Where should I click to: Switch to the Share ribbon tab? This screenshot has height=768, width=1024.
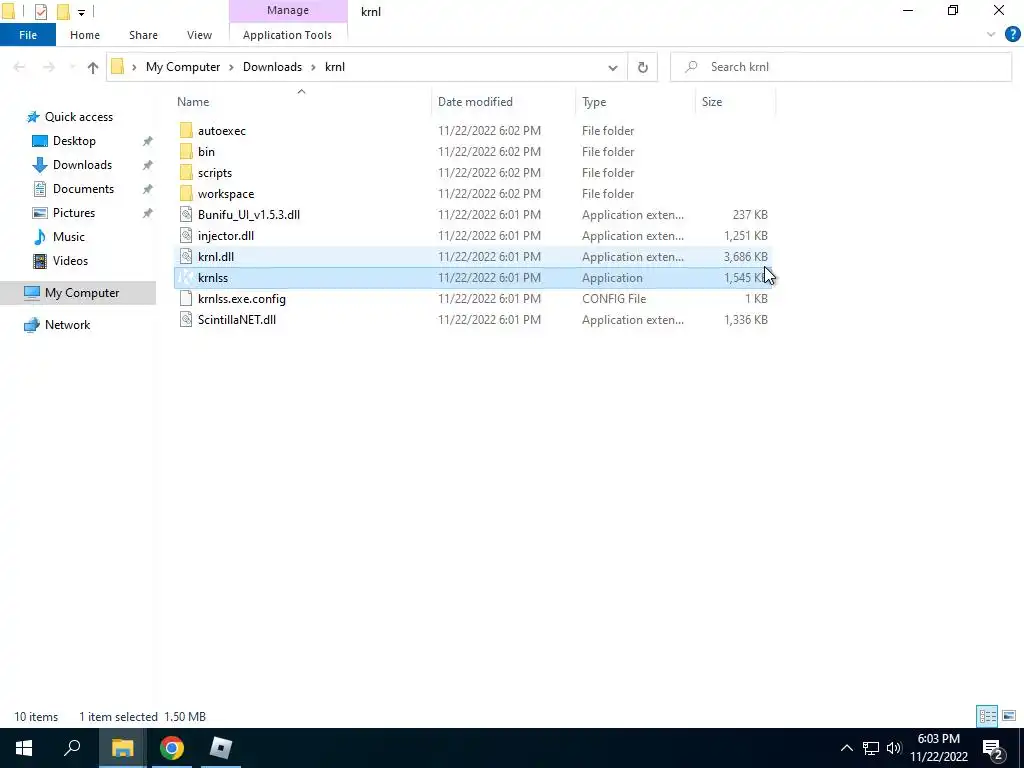(x=143, y=35)
